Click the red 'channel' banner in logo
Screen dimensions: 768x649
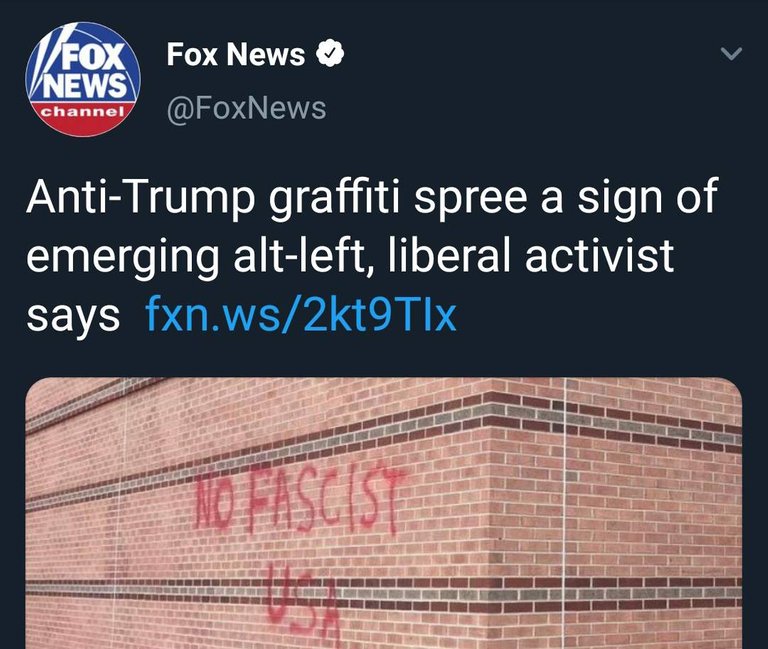click(82, 111)
